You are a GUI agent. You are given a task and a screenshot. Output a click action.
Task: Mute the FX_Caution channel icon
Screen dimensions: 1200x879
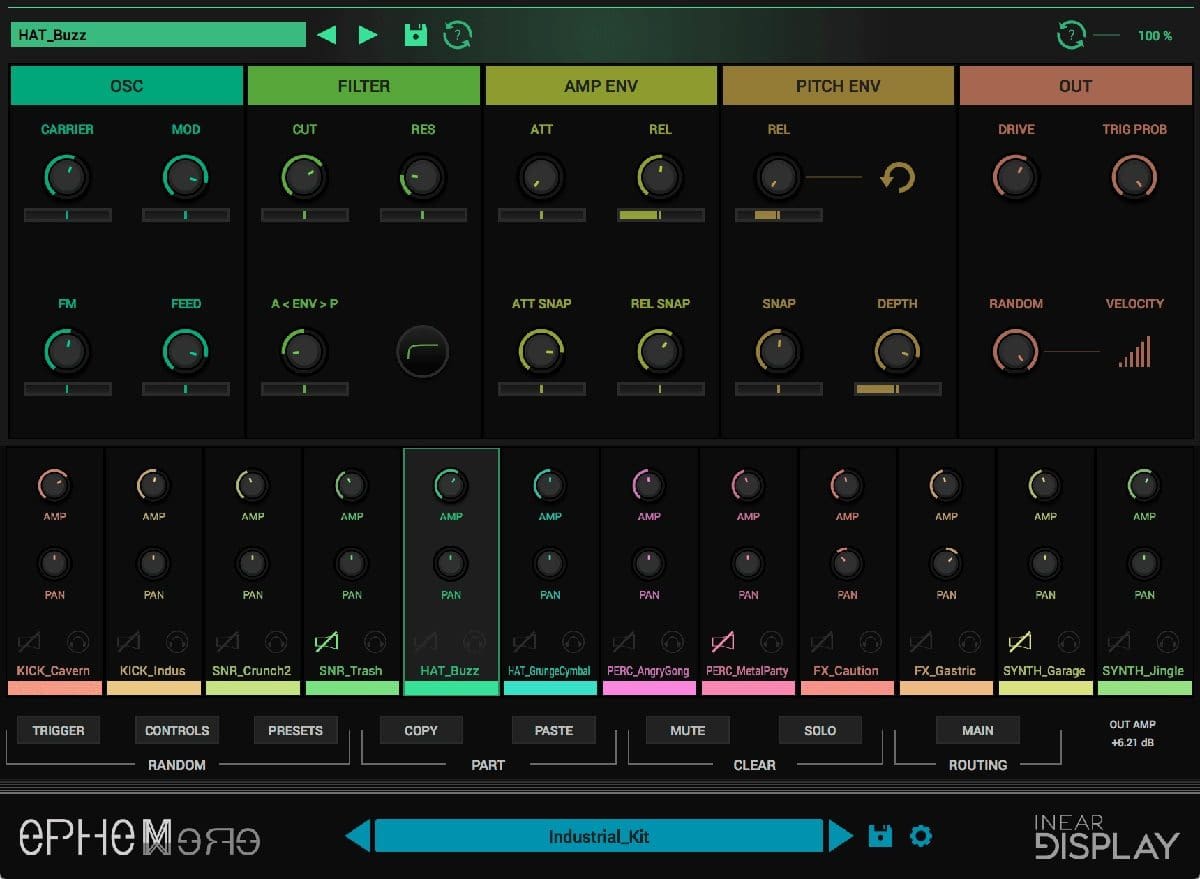[822, 641]
